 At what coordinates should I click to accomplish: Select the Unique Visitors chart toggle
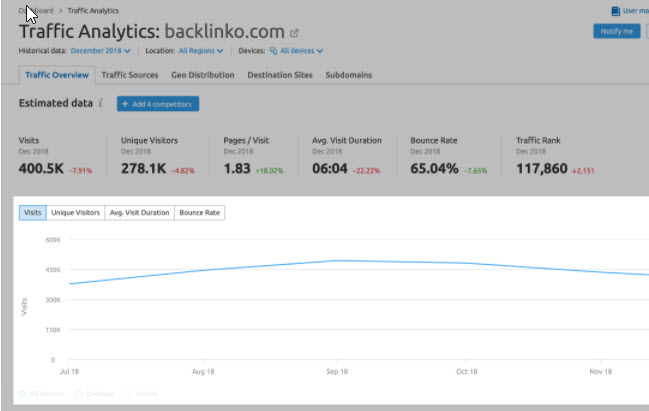point(76,213)
